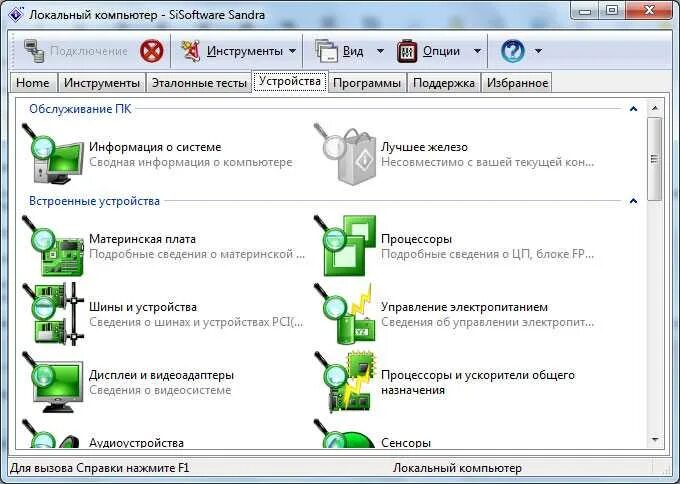Open the Опции toolbar dropdown arrow
The width and height of the screenshot is (680, 484).
pos(477,51)
